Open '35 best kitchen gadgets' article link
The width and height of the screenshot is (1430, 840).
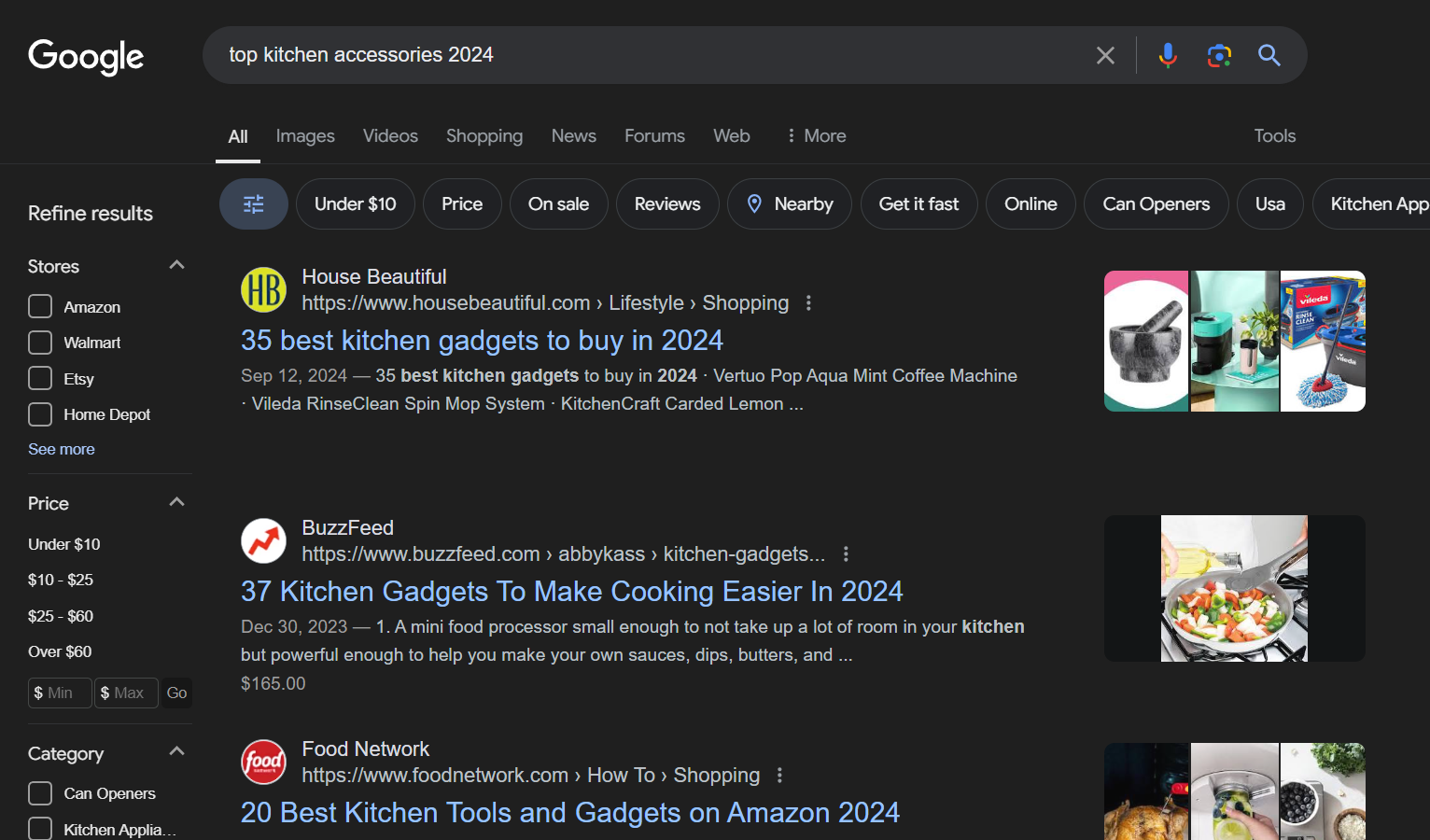pos(482,341)
